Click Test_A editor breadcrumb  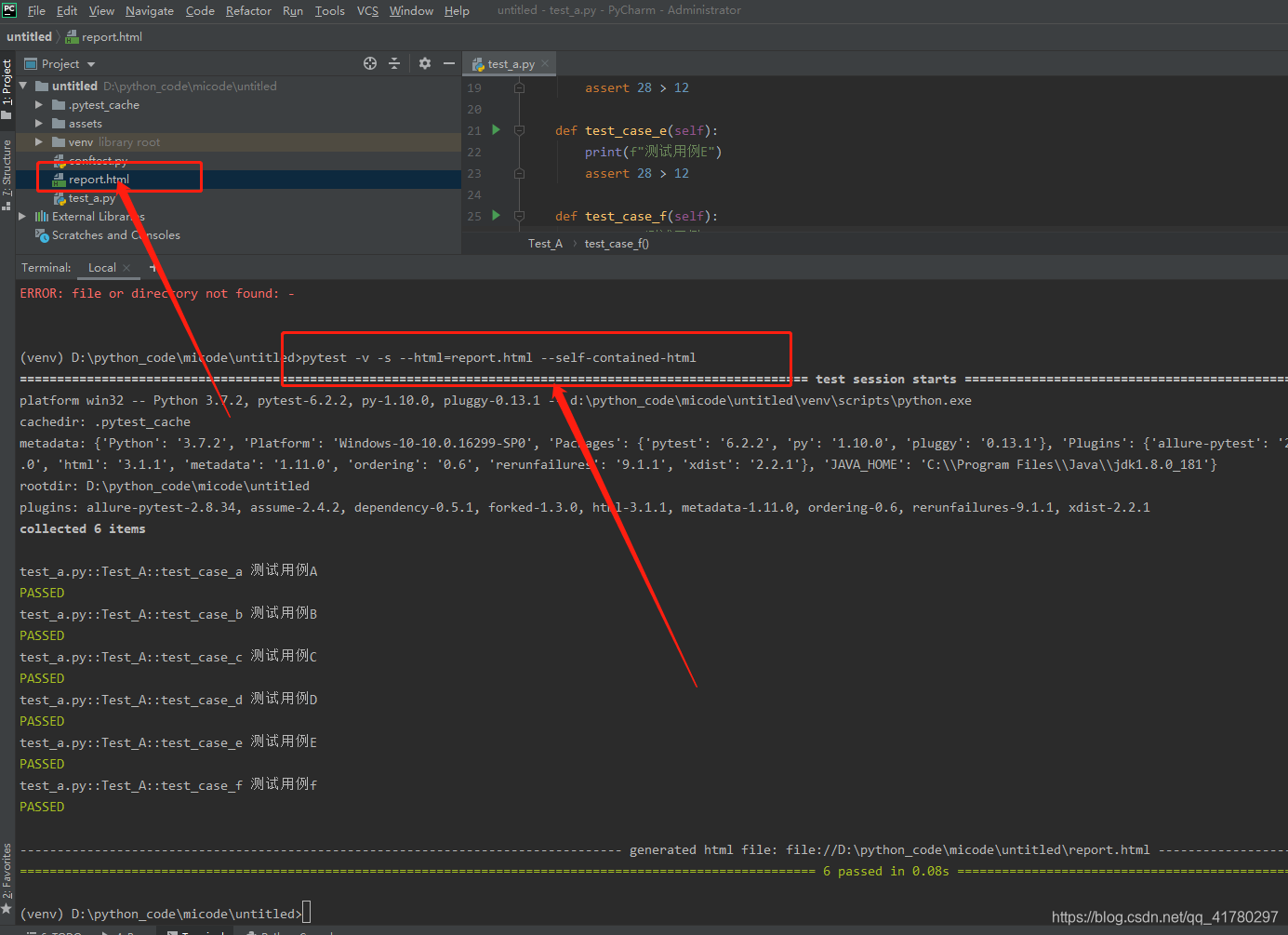pos(545,244)
